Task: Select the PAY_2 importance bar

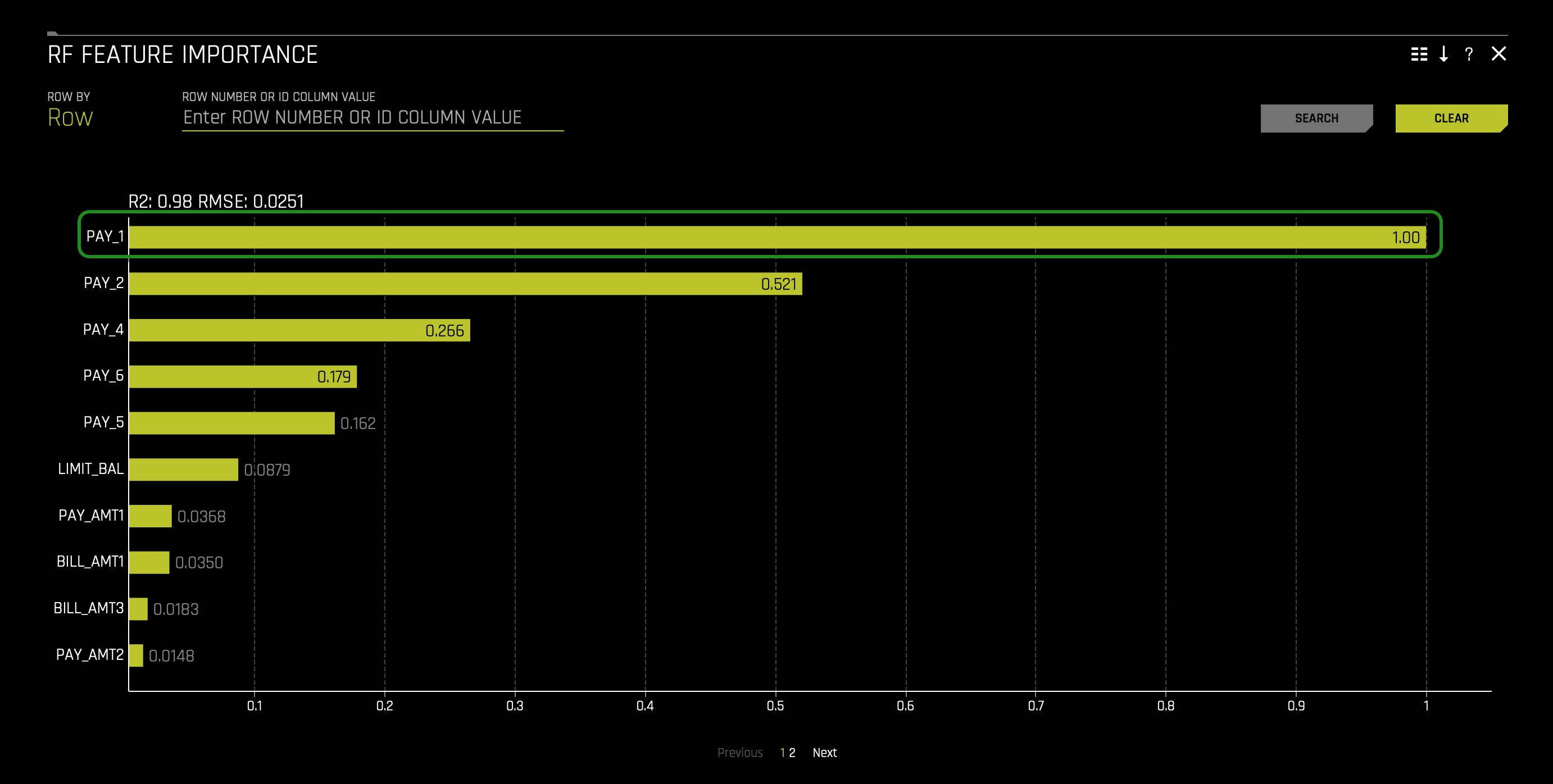Action: coord(465,283)
